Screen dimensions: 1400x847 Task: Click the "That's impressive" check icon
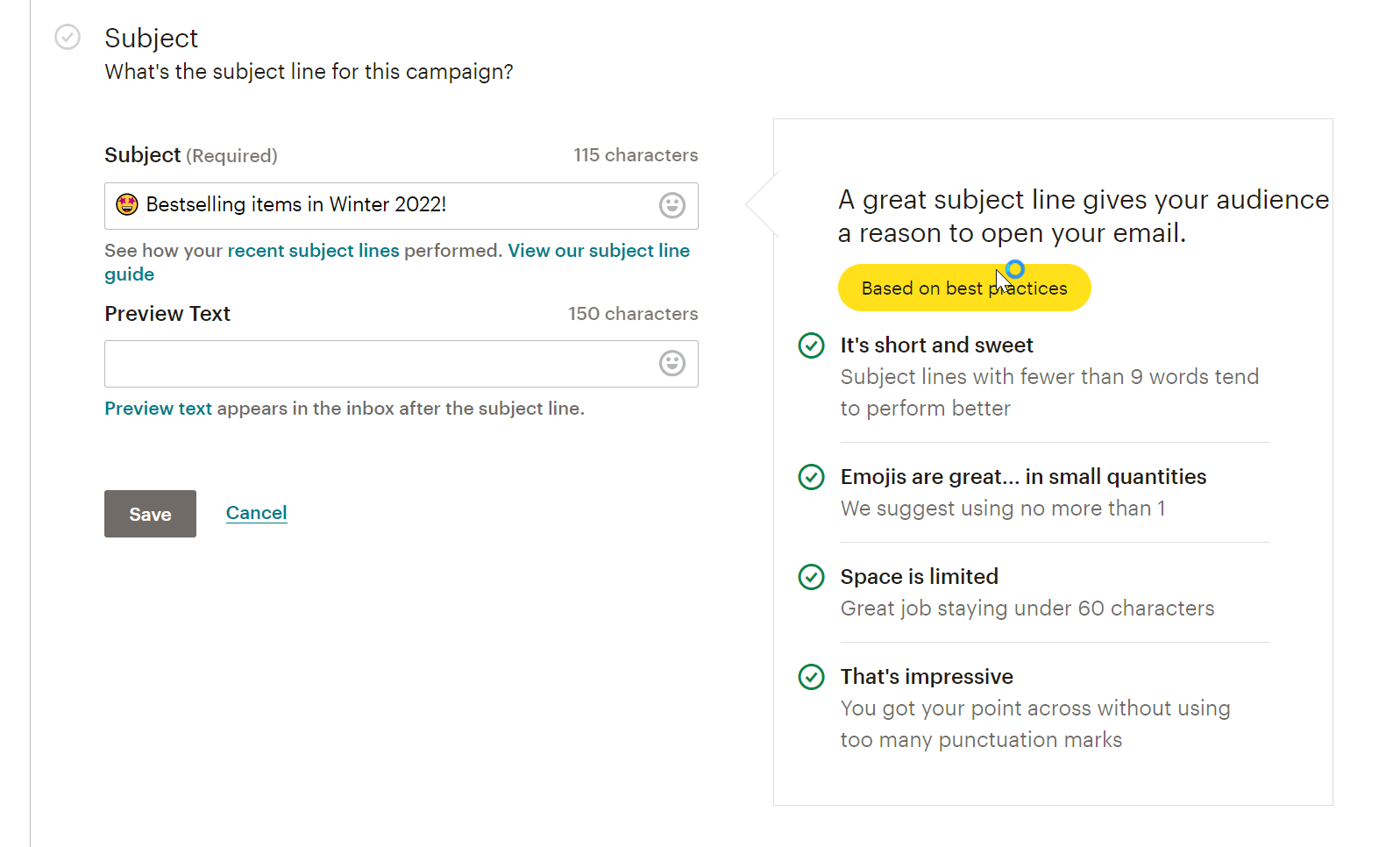[811, 677]
